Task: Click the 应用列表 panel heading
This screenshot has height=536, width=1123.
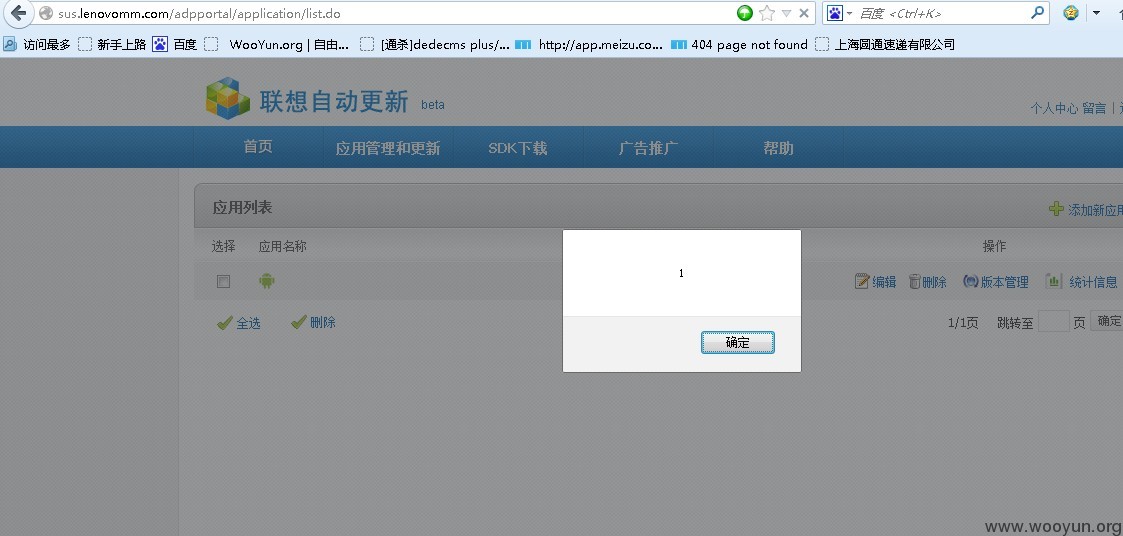Action: tap(242, 208)
